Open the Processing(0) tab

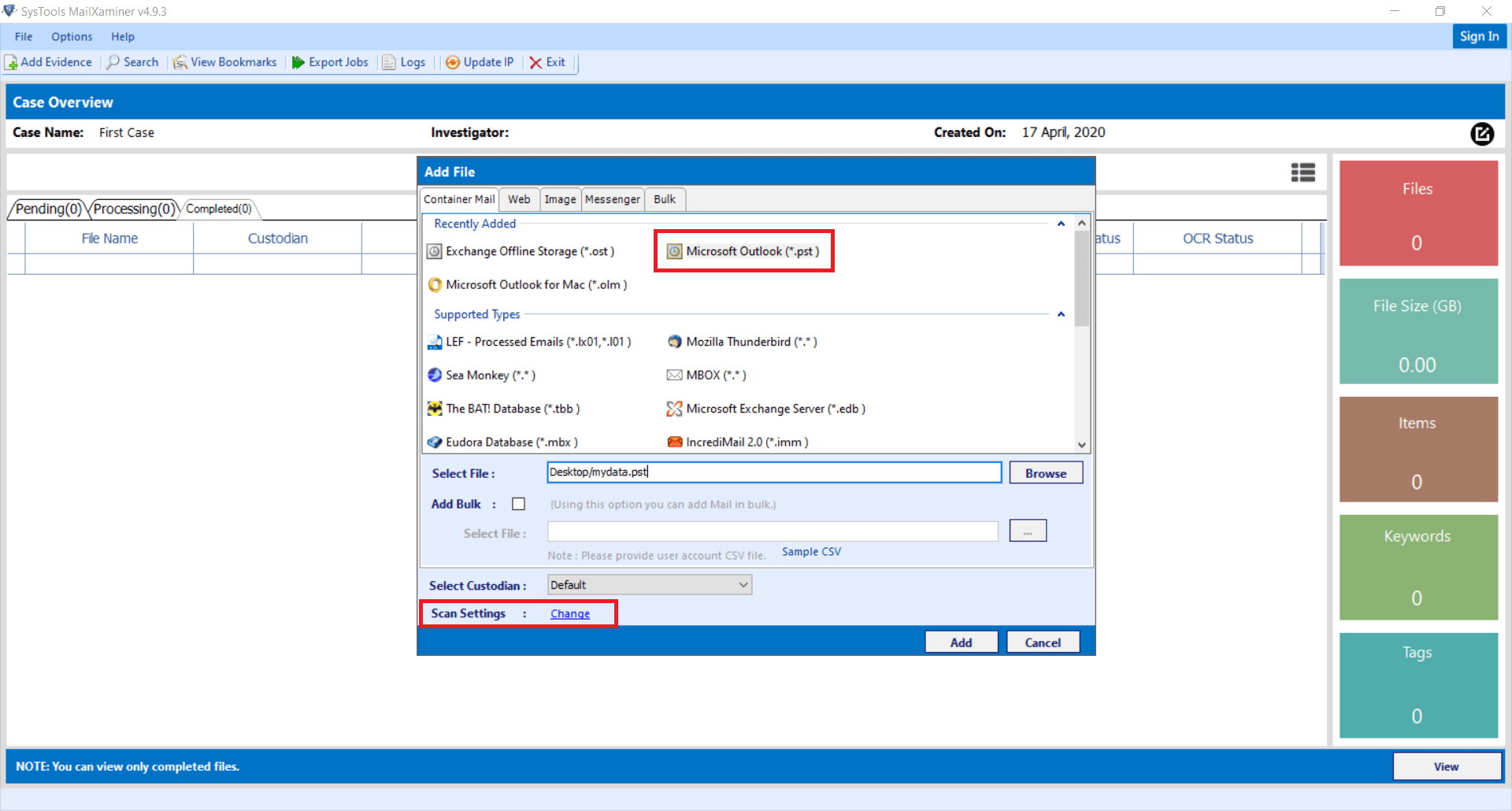coord(134,209)
